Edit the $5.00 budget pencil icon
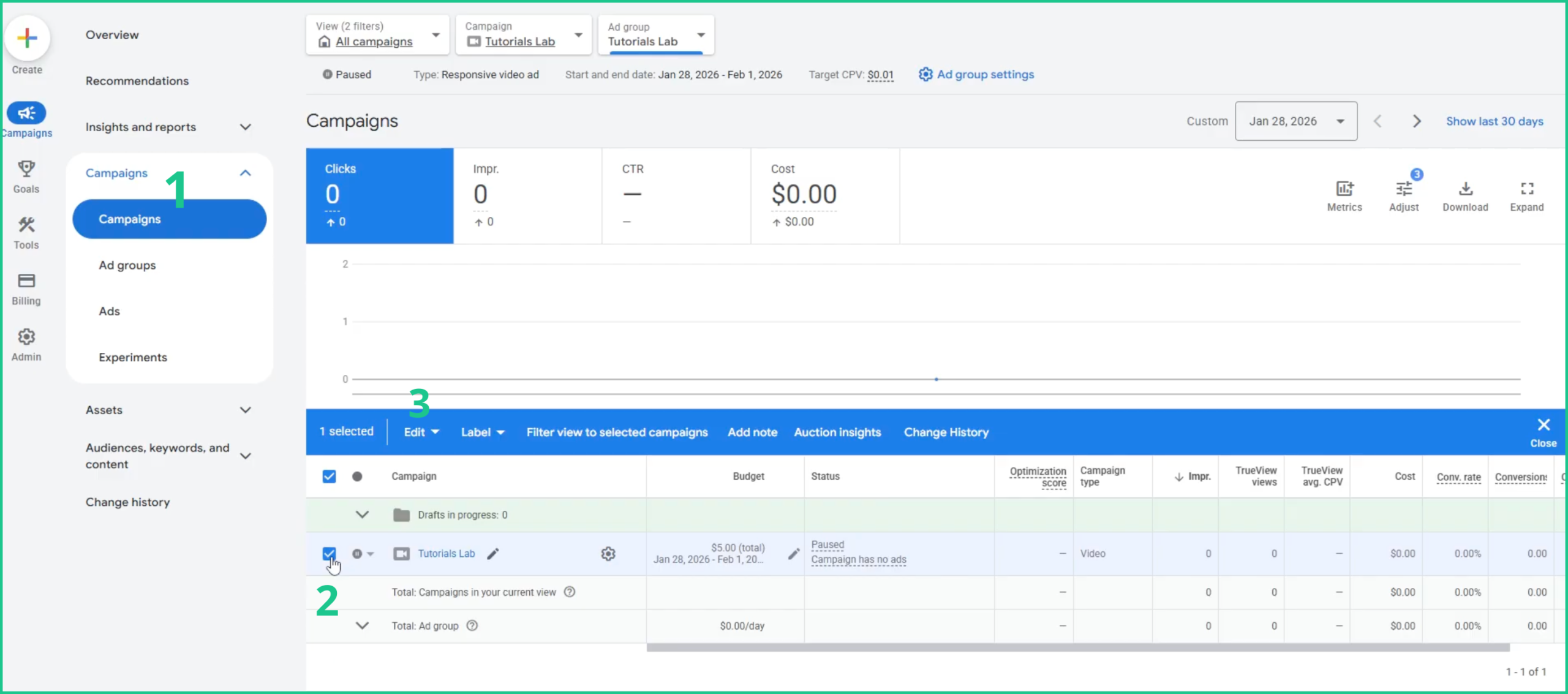Image resolution: width=1568 pixels, height=694 pixels. pos(794,554)
